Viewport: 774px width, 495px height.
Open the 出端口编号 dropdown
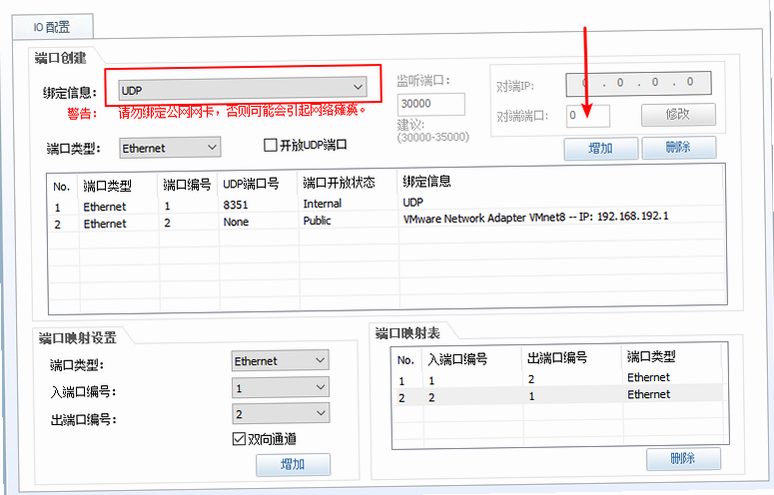(281, 414)
